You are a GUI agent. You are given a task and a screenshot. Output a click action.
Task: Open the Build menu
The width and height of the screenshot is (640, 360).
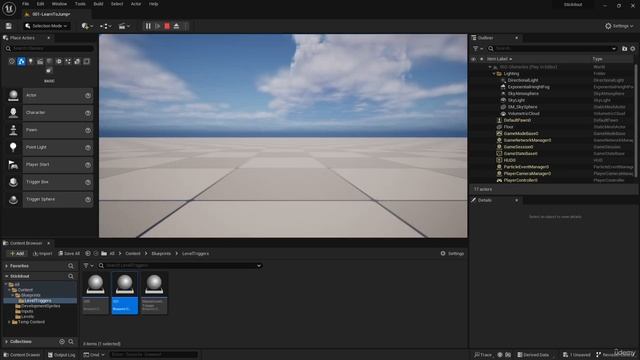click(98, 4)
